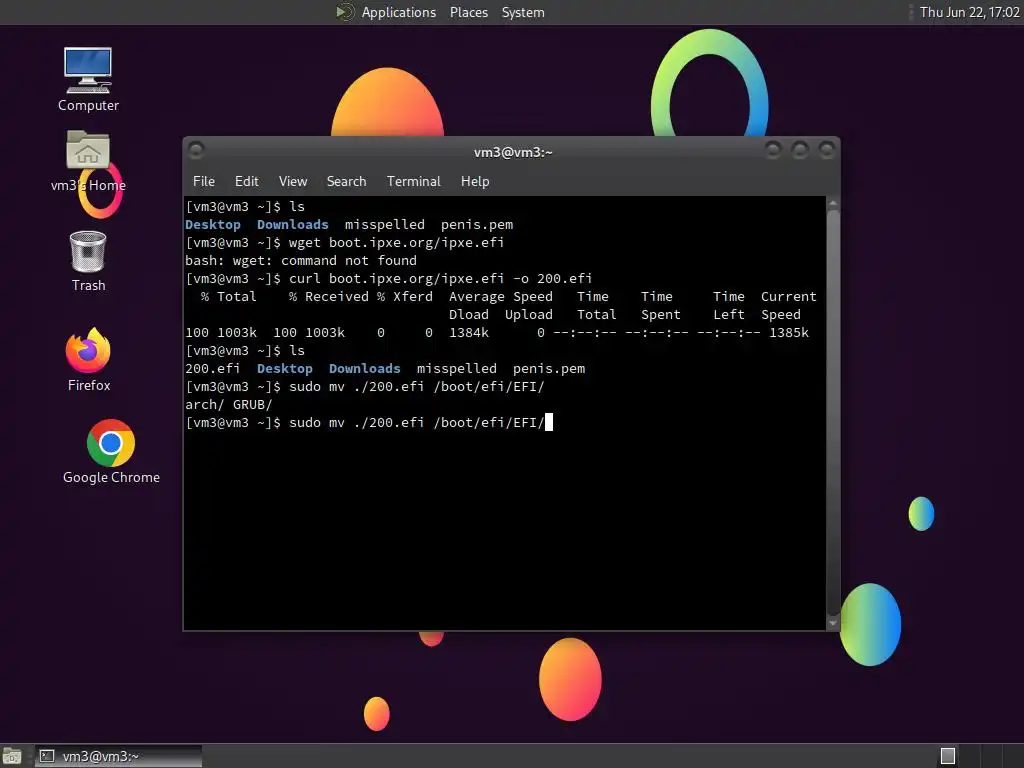Minimize the terminal window
The height and width of the screenshot is (768, 1024).
pyautogui.click(x=773, y=151)
